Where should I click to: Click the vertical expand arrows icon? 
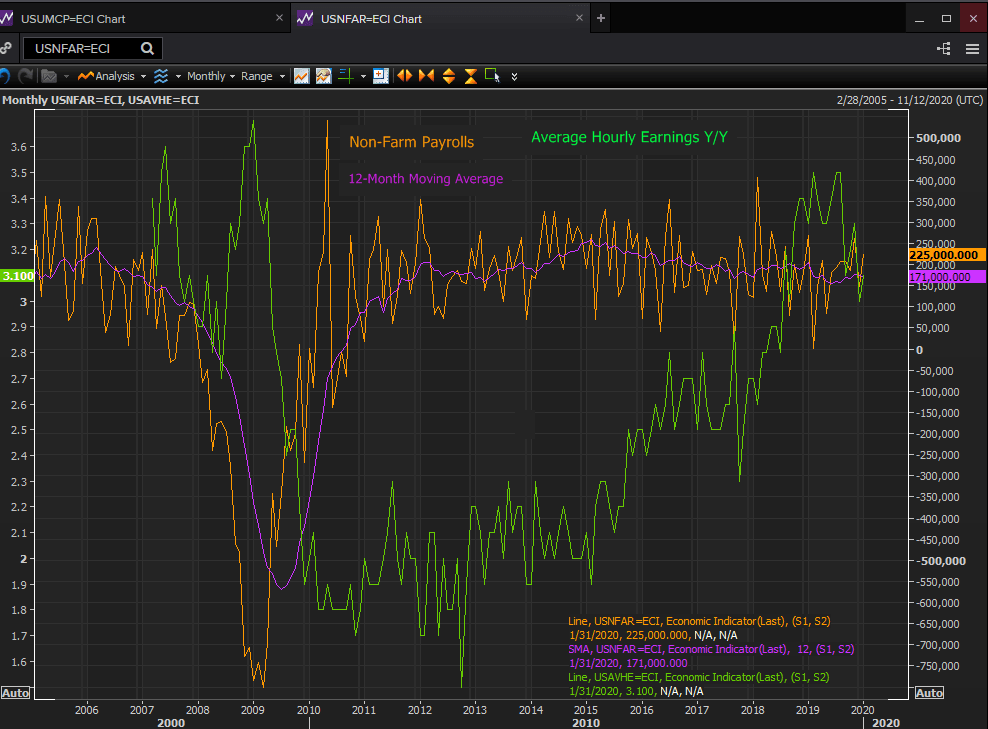click(x=448, y=76)
